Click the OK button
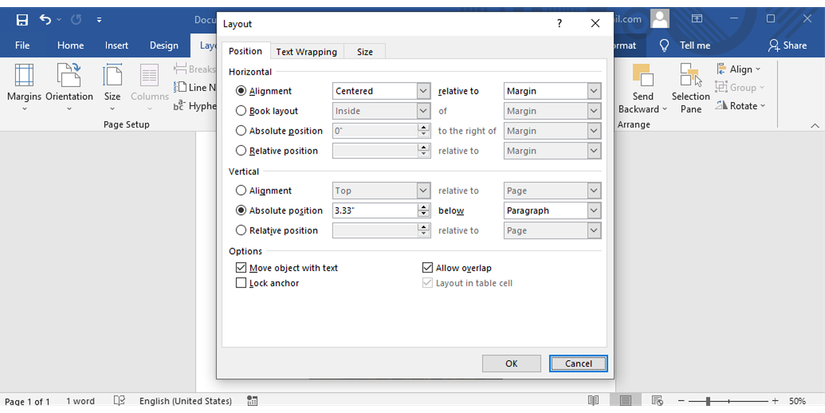The height and width of the screenshot is (413, 825). pyautogui.click(x=511, y=364)
